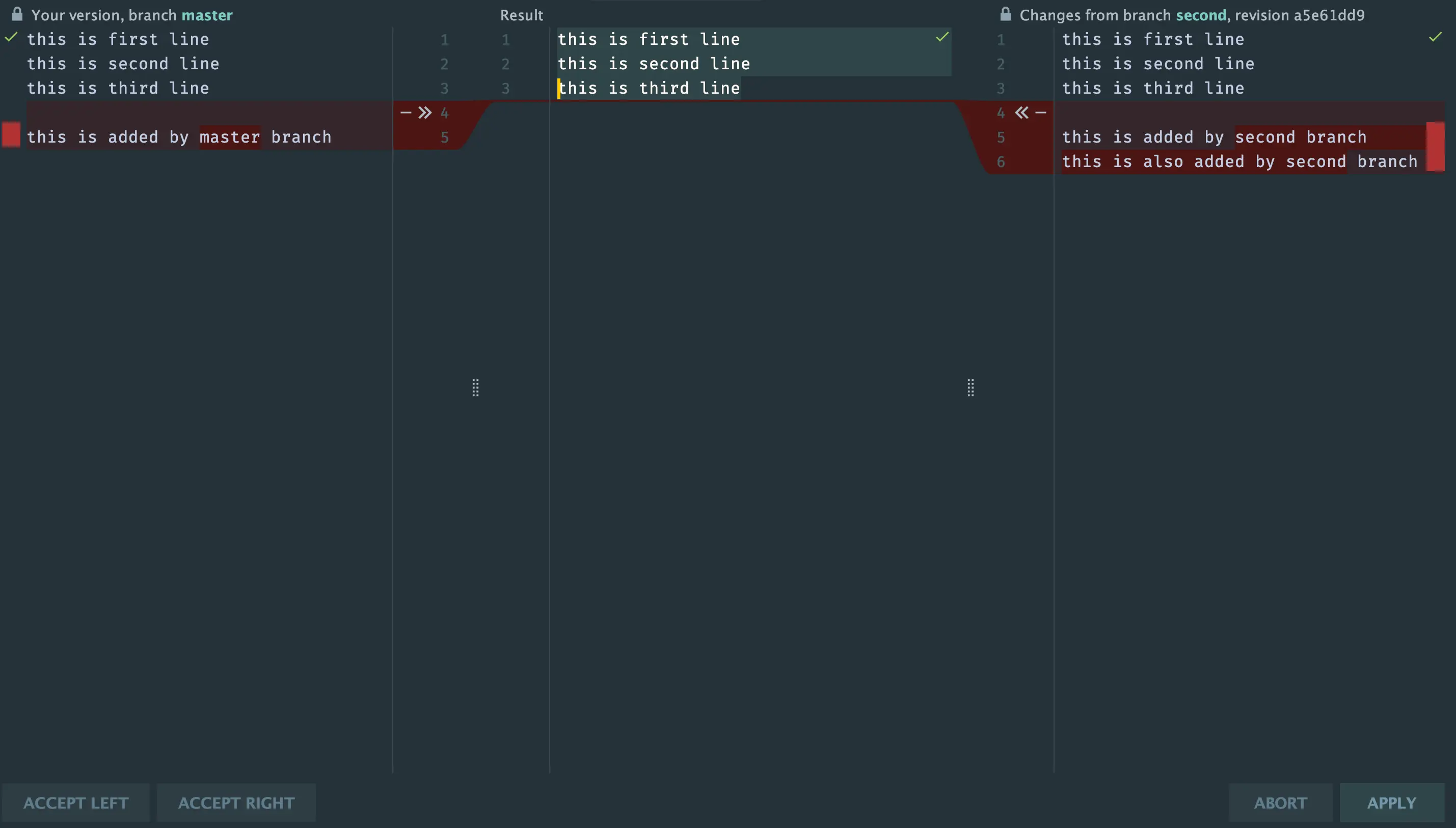
Task: Abort the merge with the ABORT button
Action: (x=1280, y=803)
